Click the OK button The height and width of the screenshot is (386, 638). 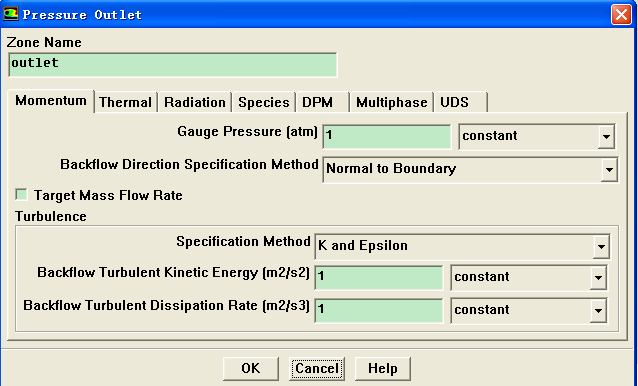[x=251, y=369]
